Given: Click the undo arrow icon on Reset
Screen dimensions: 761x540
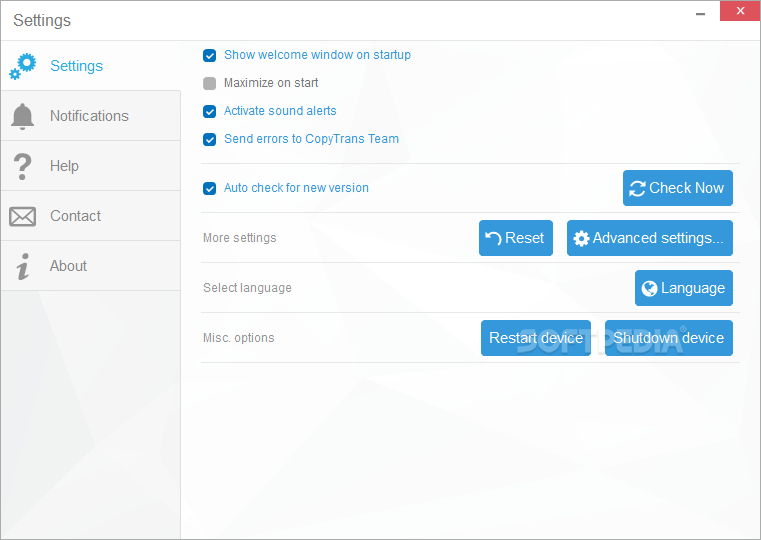Looking at the screenshot, I should point(493,238).
